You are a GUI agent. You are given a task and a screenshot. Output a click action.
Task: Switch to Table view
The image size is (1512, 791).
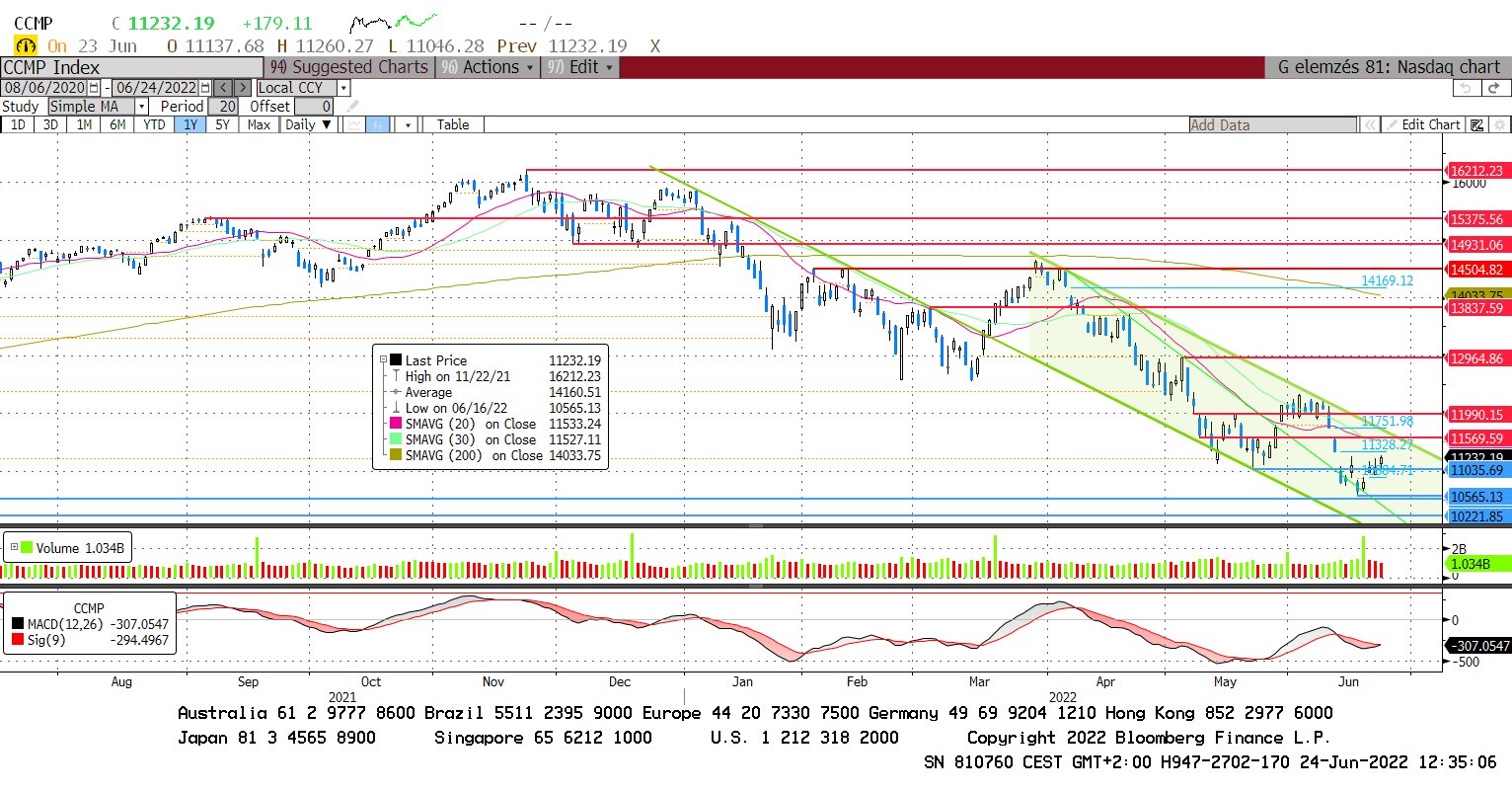(453, 124)
